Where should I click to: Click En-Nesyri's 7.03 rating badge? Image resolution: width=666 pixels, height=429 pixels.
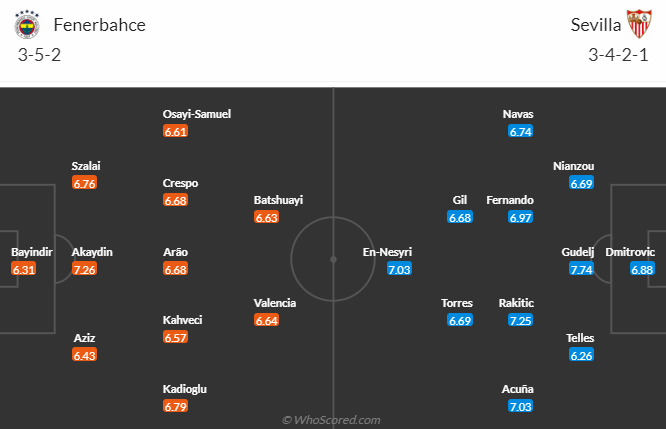pyautogui.click(x=399, y=270)
